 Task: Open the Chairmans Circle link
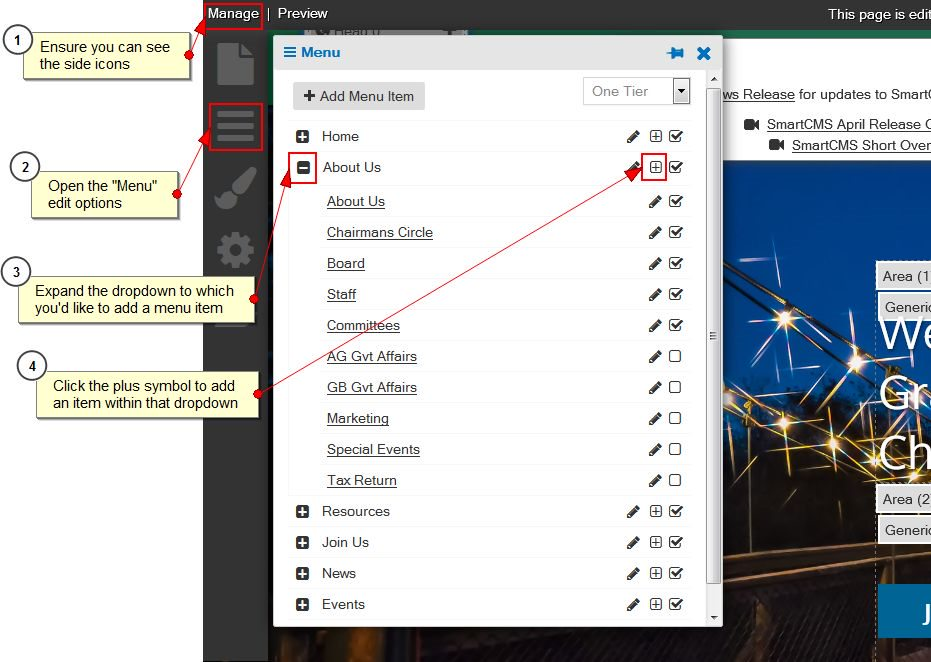[x=380, y=233]
